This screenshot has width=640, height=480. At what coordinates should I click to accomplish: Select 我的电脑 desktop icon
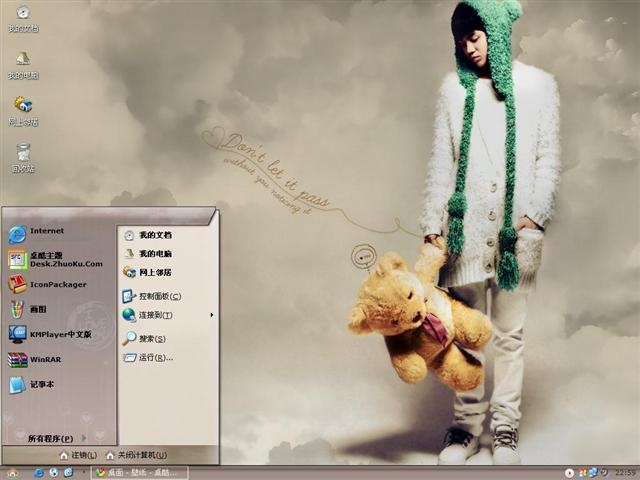coord(23,65)
